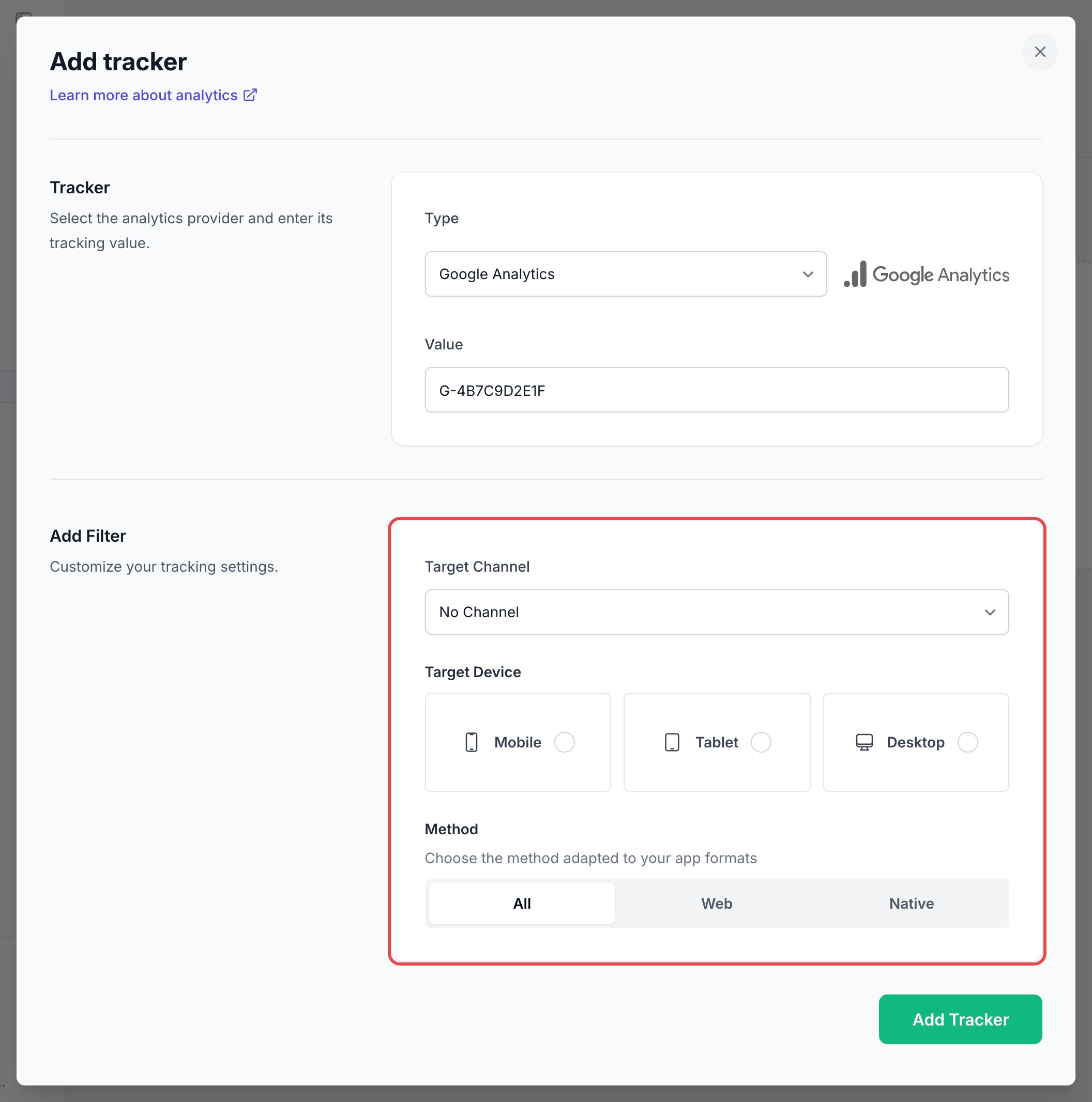Close the Add tracker dialog
Viewport: 1092px width, 1102px height.
(x=1039, y=52)
